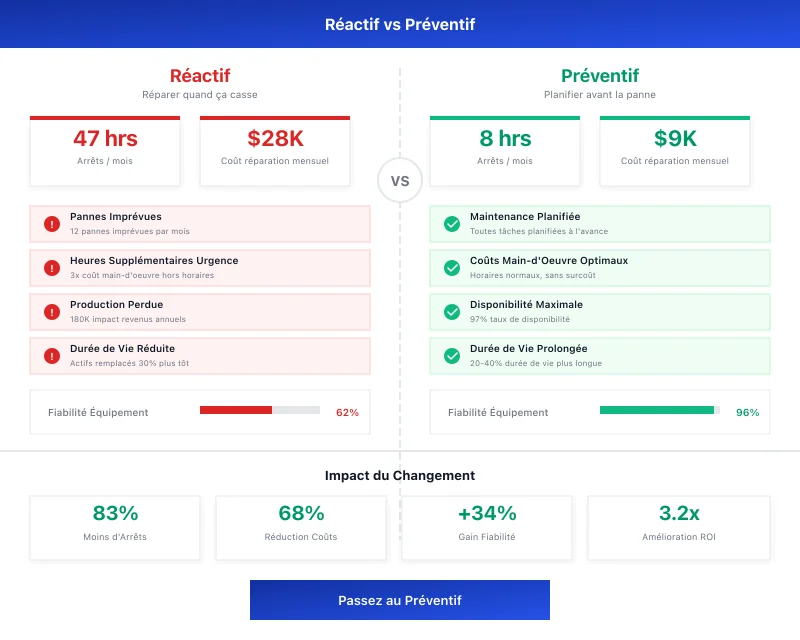This screenshot has width=800, height=640.
Task: Click the red 62% reliability progress bar
Action: tap(260, 408)
